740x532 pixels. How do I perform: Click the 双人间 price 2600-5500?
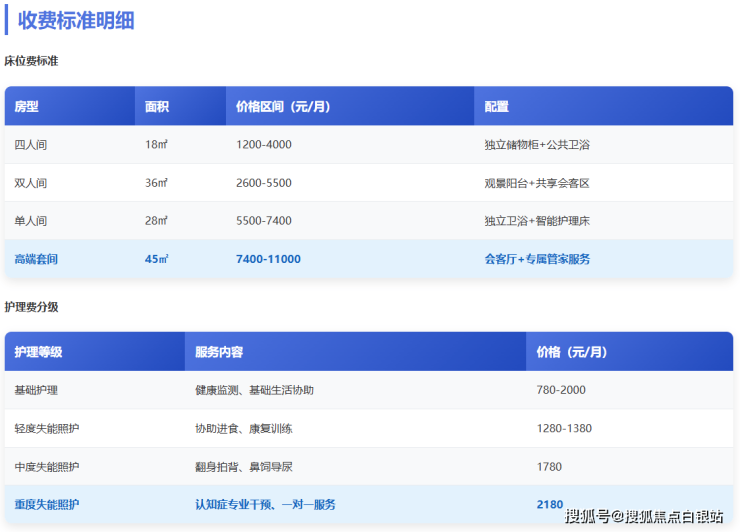click(264, 183)
